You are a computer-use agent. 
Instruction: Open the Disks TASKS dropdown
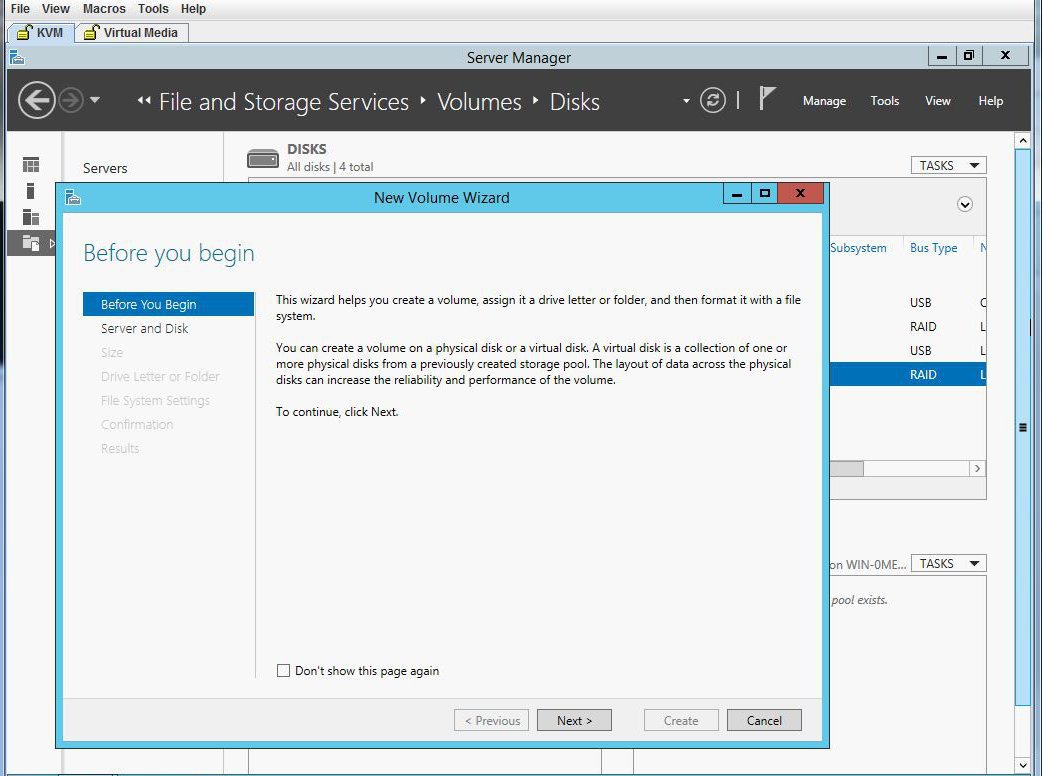click(949, 165)
